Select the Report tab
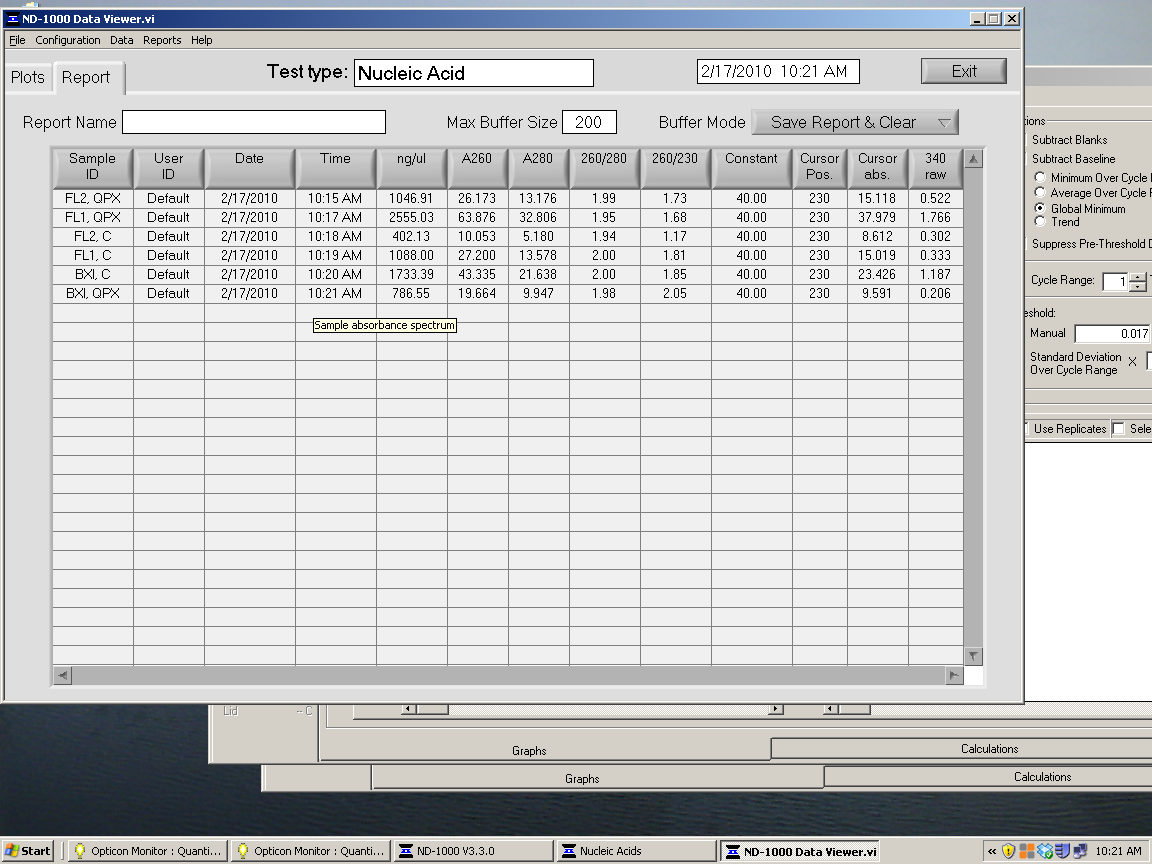The height and width of the screenshot is (864, 1152). (x=86, y=77)
